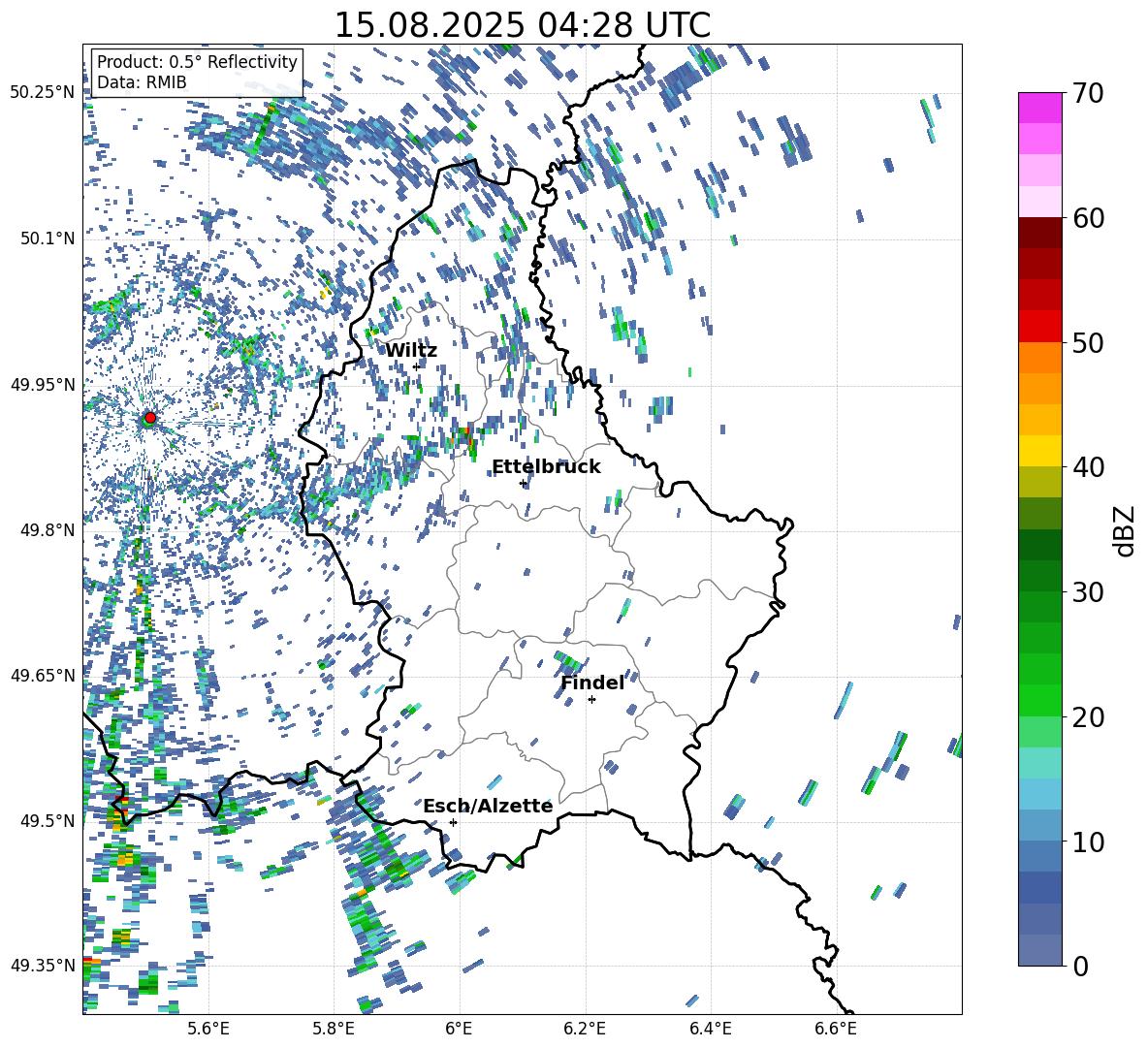Click the 6.4°E longitude label

tap(710, 1029)
